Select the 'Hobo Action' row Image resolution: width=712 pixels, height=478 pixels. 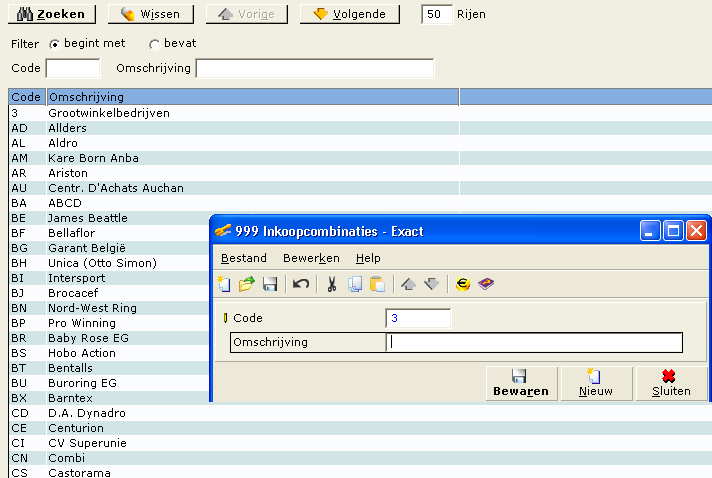pyautogui.click(x=109, y=353)
